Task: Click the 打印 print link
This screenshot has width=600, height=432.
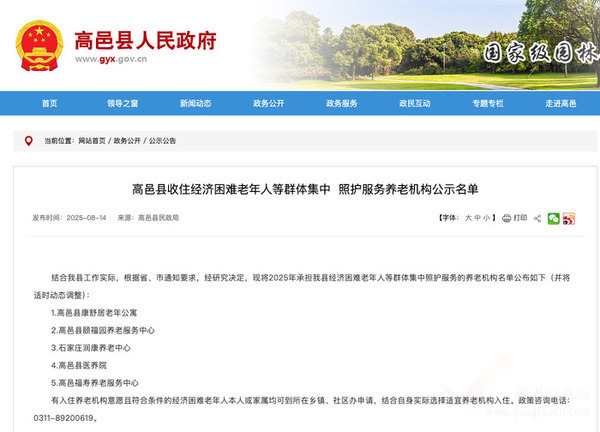Action: (520, 218)
